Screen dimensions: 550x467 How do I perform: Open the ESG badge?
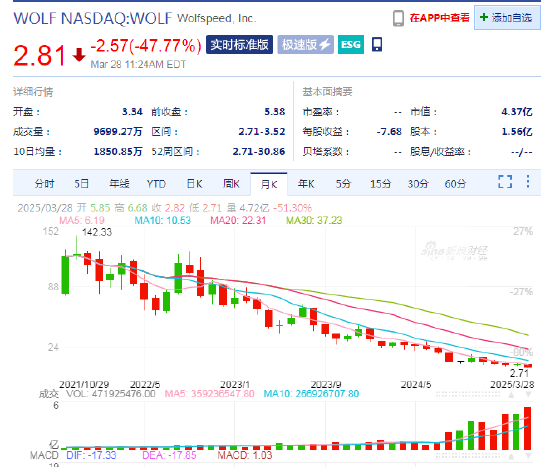(351, 45)
